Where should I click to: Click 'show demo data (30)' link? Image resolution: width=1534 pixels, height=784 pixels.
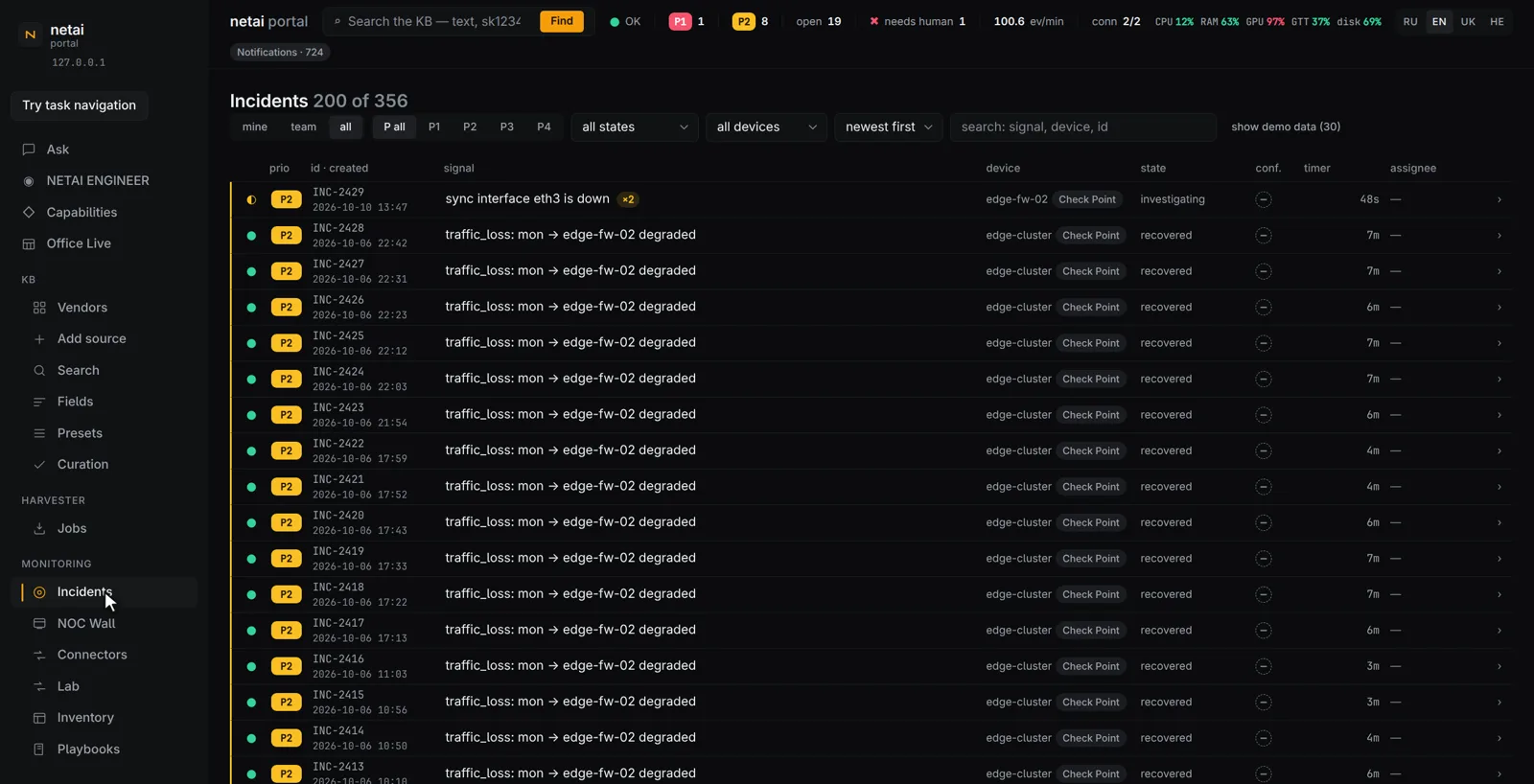[x=1286, y=127]
